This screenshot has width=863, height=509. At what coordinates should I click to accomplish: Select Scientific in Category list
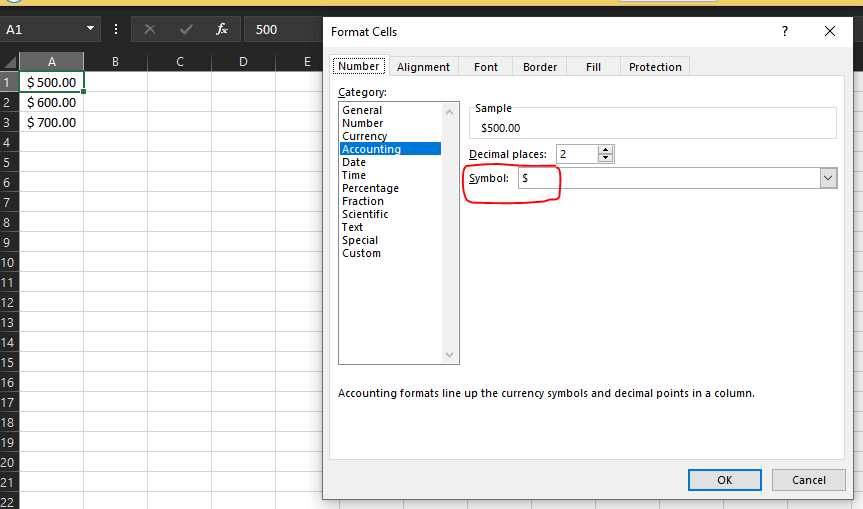[x=390, y=214]
